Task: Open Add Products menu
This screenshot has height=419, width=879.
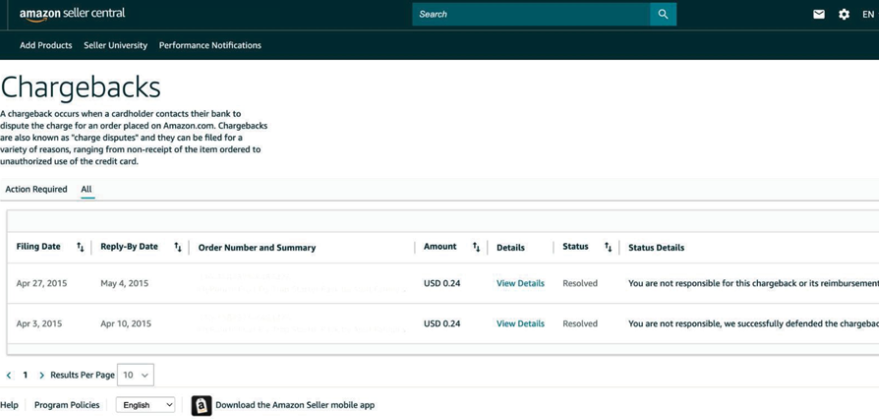Action: tap(46, 45)
